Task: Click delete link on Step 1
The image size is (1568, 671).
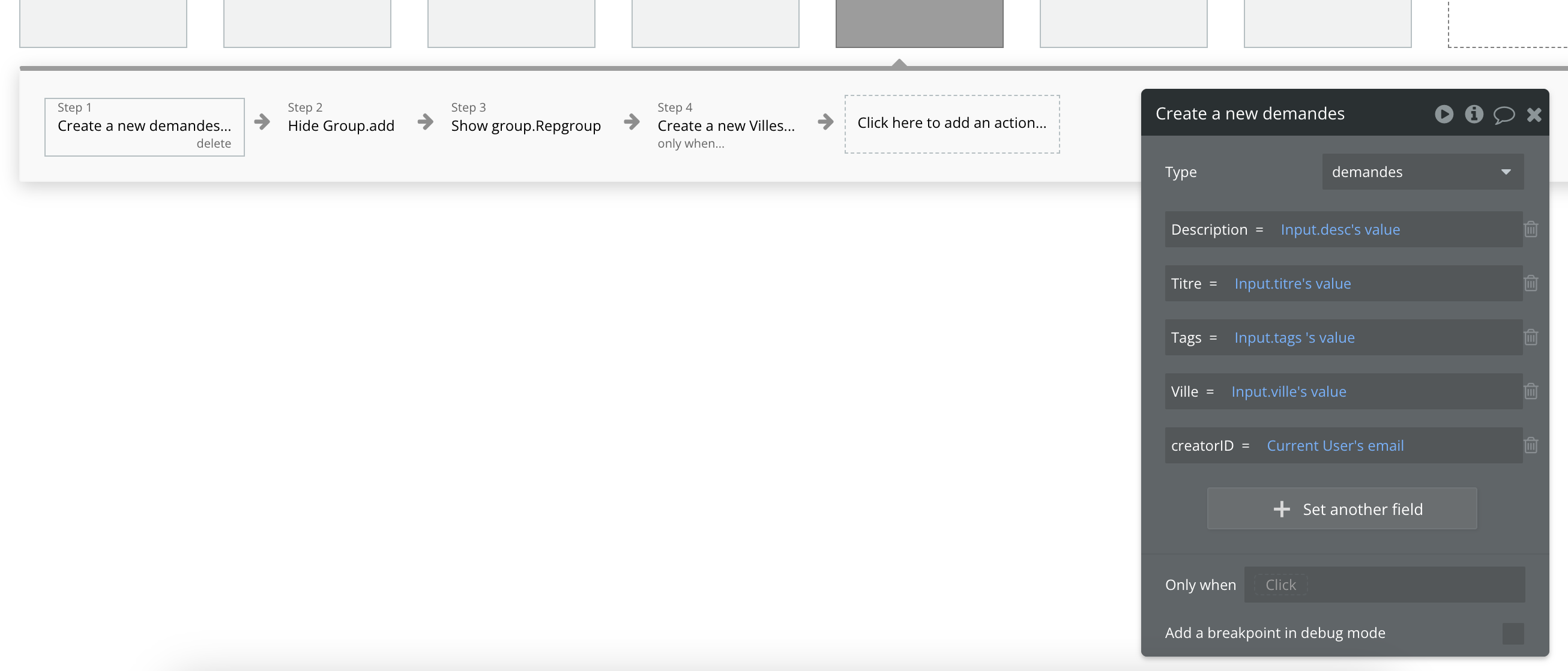Action: click(214, 143)
